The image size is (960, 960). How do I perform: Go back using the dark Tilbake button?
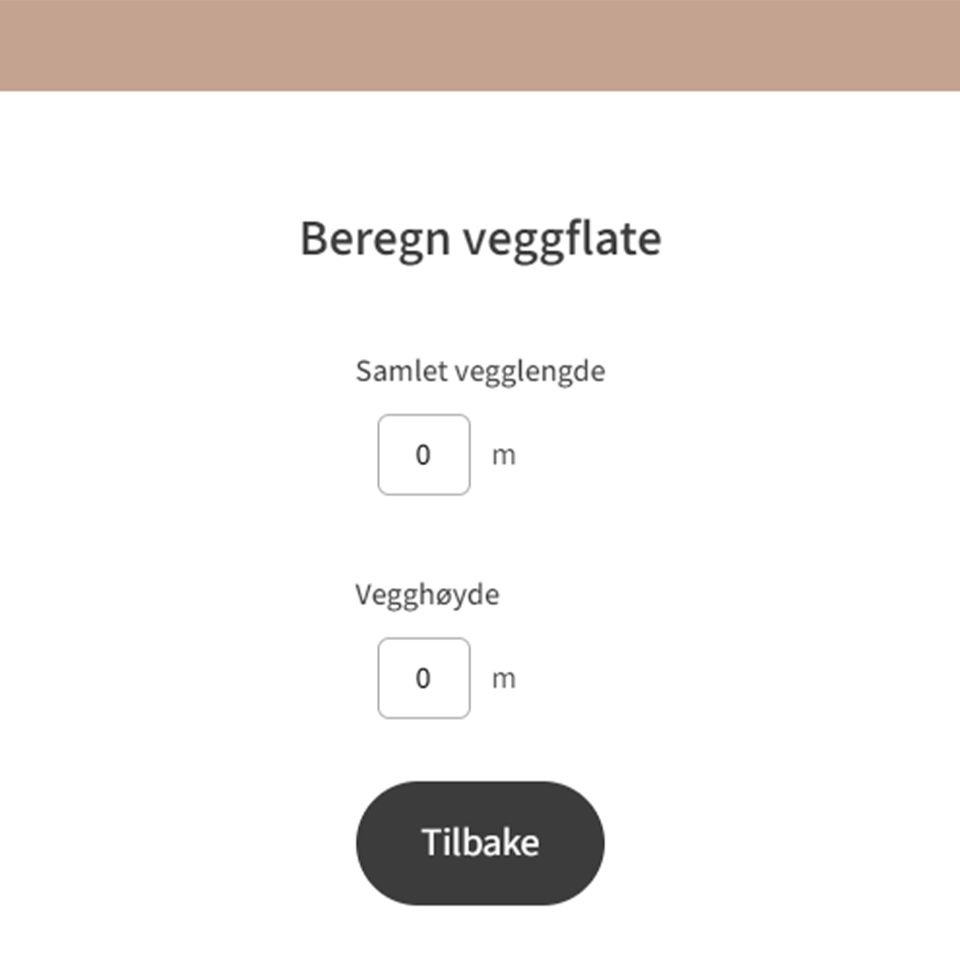480,842
